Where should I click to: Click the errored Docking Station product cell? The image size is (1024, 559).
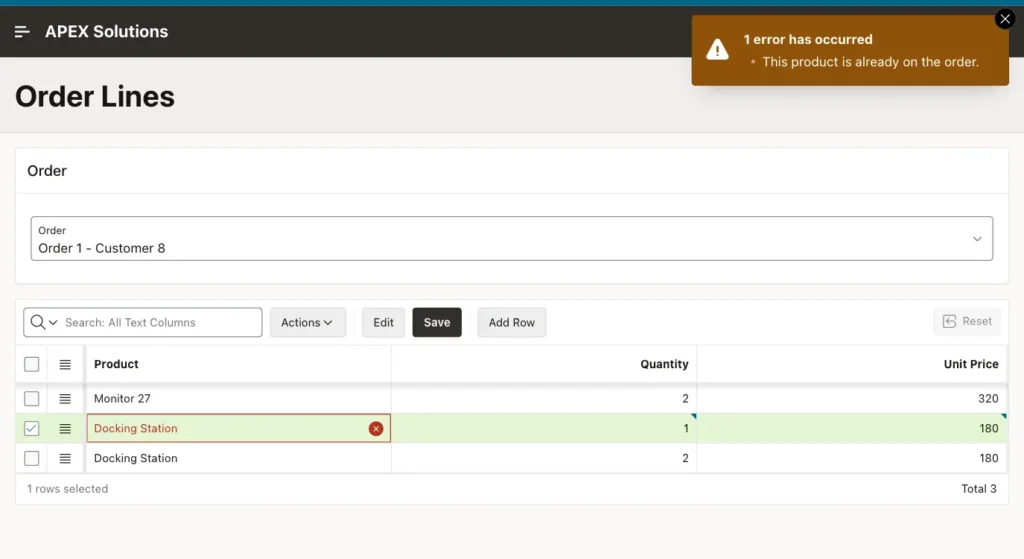tap(238, 428)
